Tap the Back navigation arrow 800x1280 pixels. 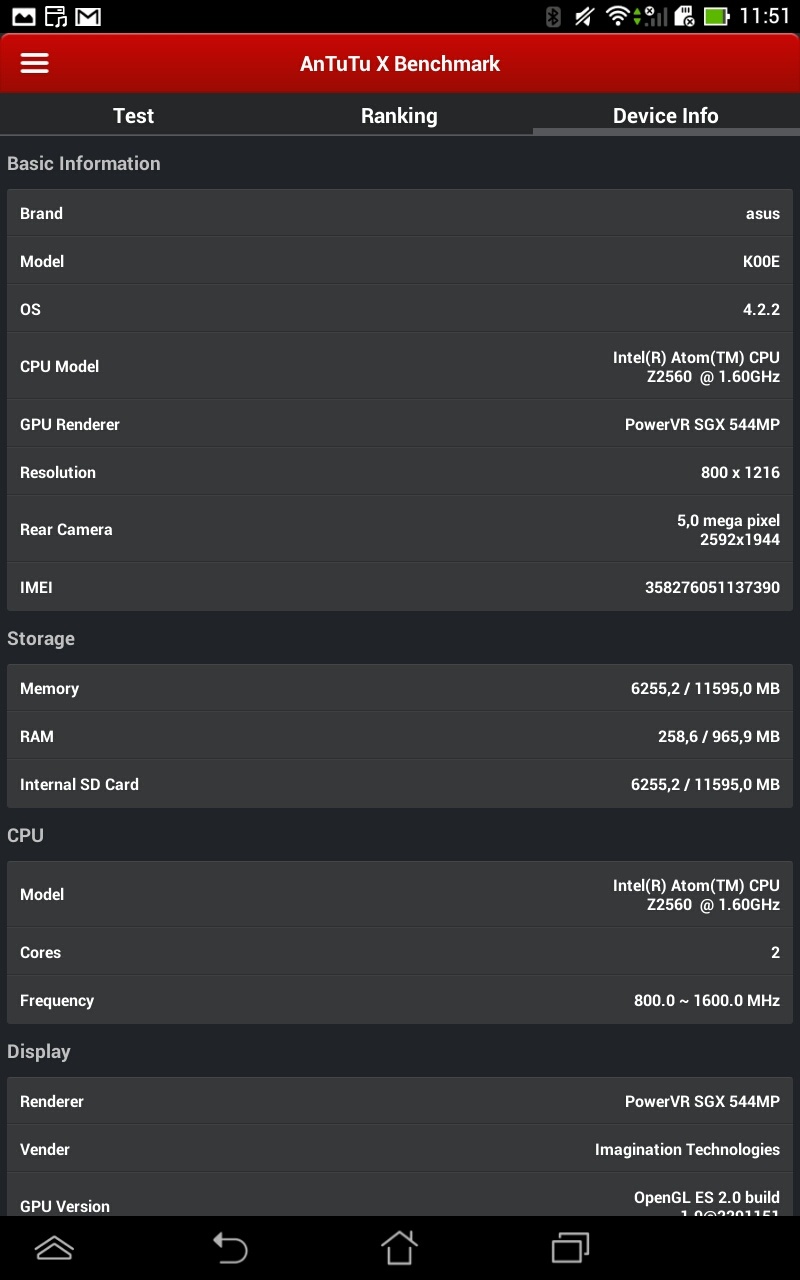[x=230, y=1247]
